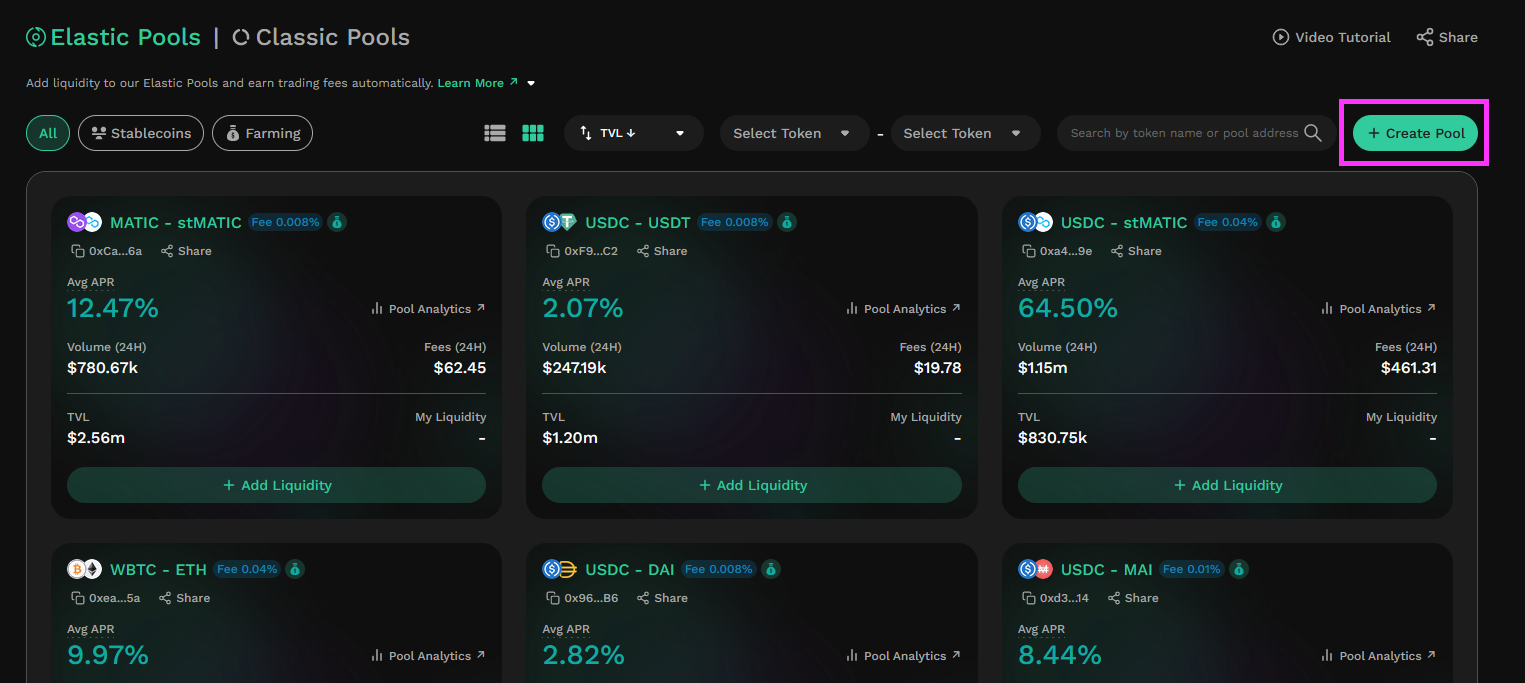Filter pools by Stablecoins
The width and height of the screenshot is (1525, 683).
(x=141, y=133)
